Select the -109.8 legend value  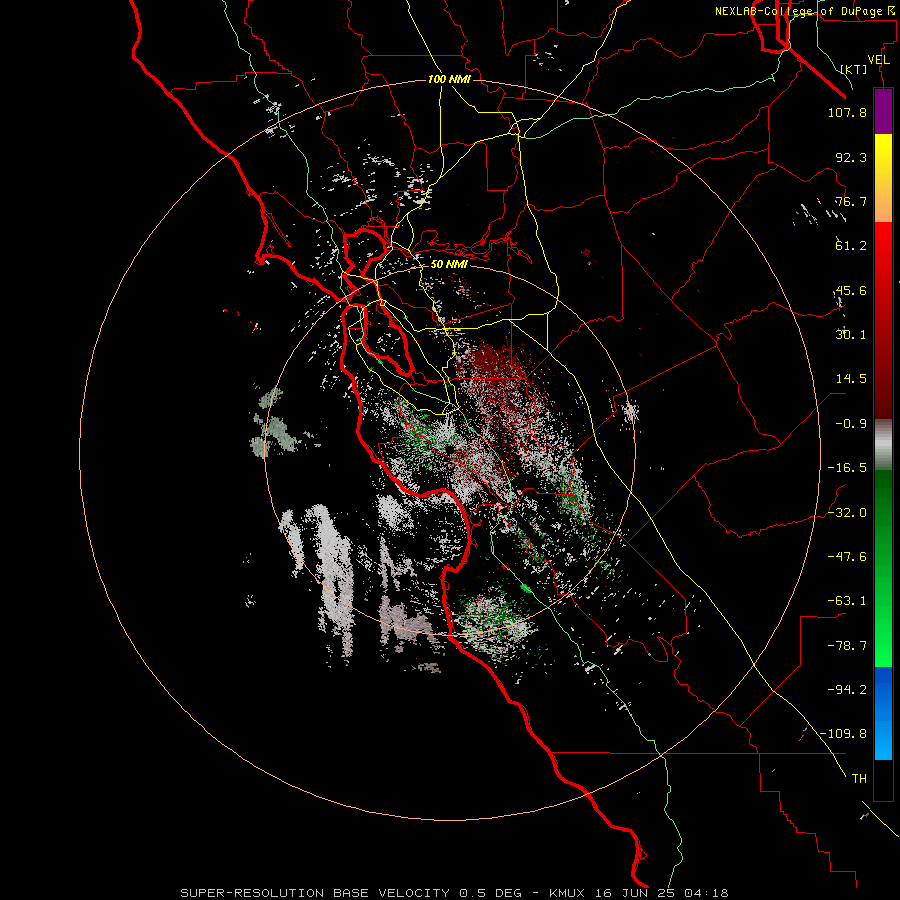click(843, 734)
